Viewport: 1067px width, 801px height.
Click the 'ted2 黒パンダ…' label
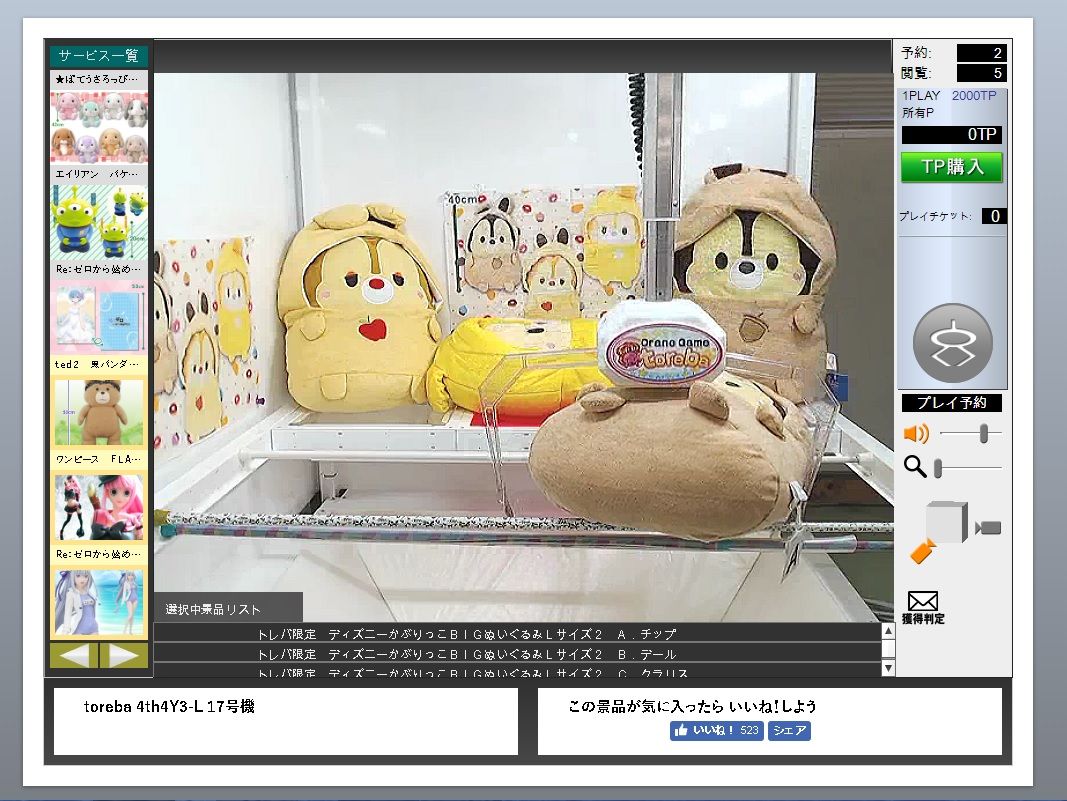[x=97, y=364]
